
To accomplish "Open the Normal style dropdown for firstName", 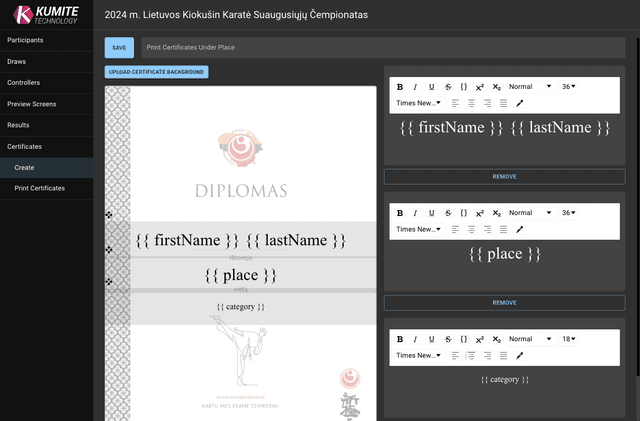I will pyautogui.click(x=530, y=87).
